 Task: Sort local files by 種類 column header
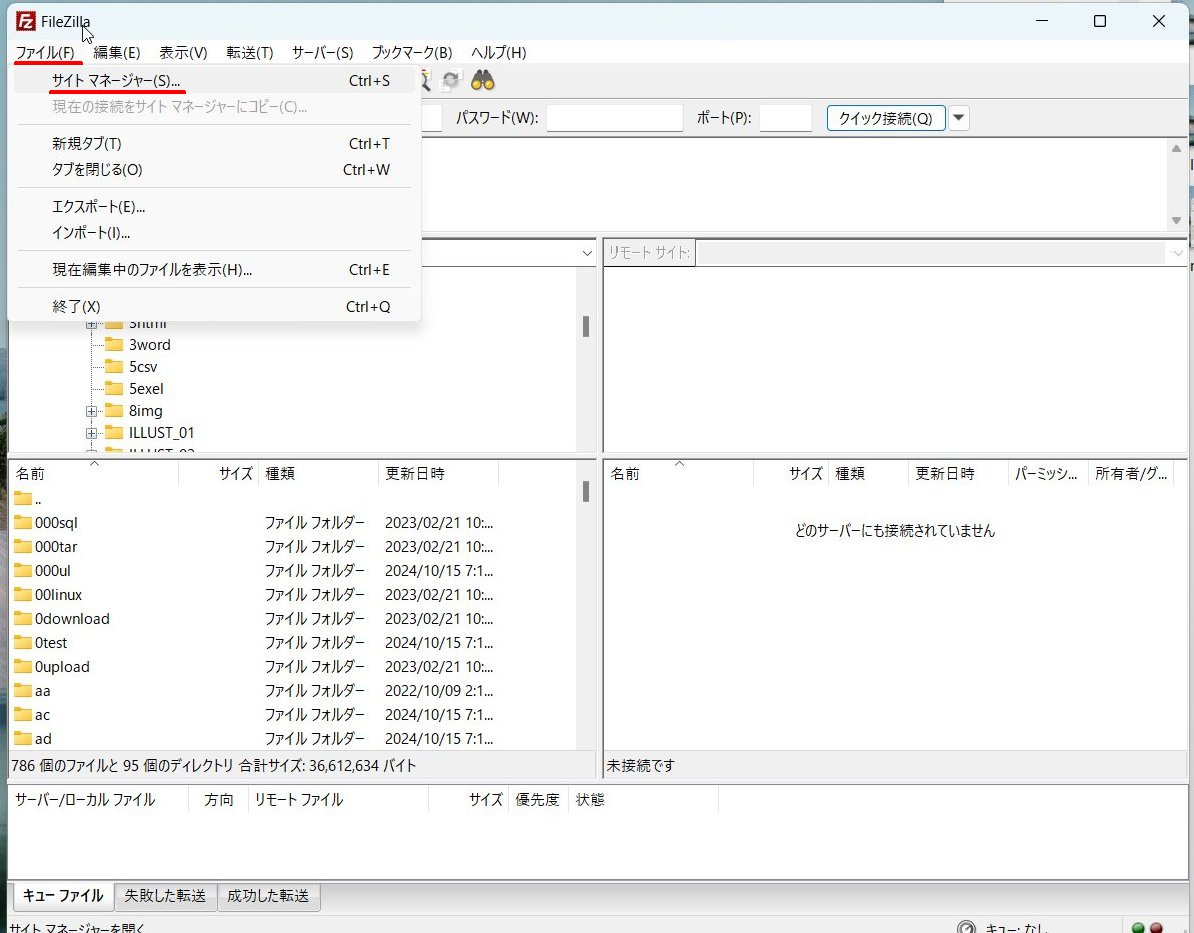pyautogui.click(x=318, y=474)
